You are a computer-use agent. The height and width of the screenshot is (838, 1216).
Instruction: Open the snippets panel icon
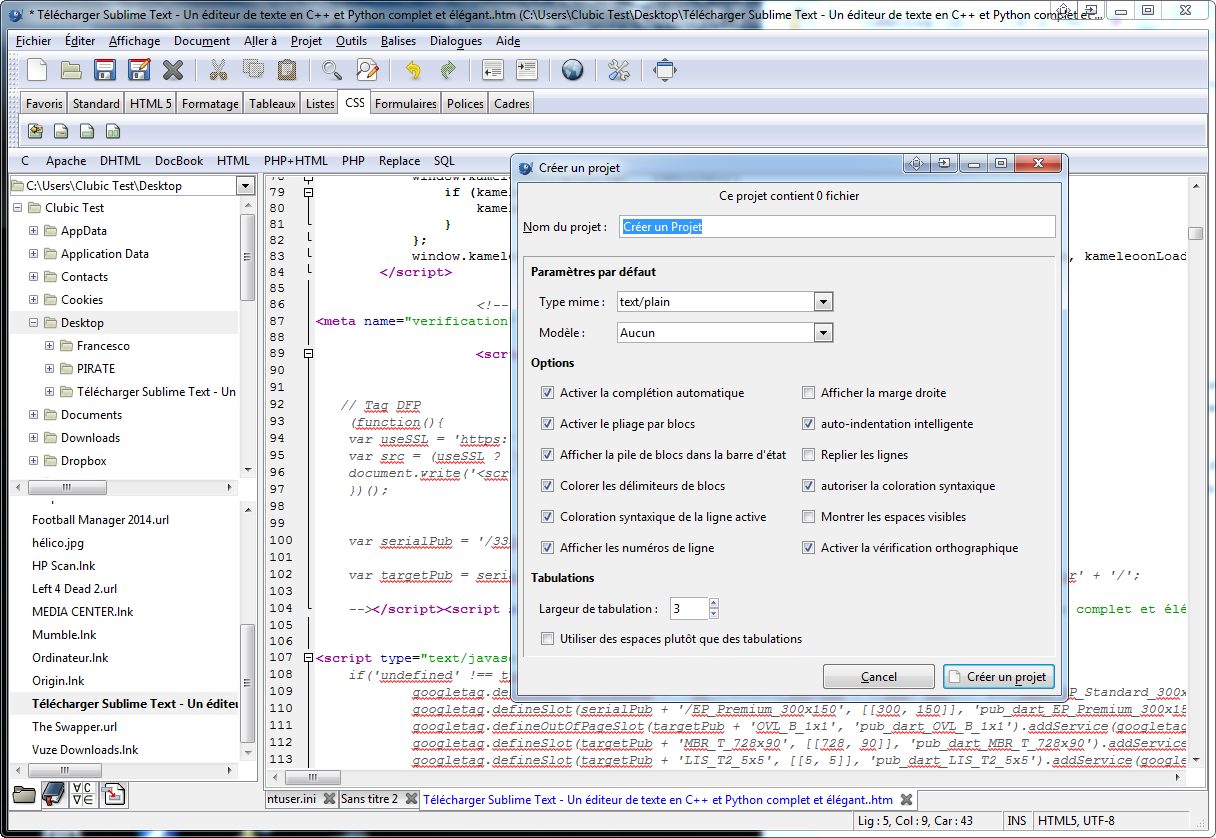click(115, 795)
